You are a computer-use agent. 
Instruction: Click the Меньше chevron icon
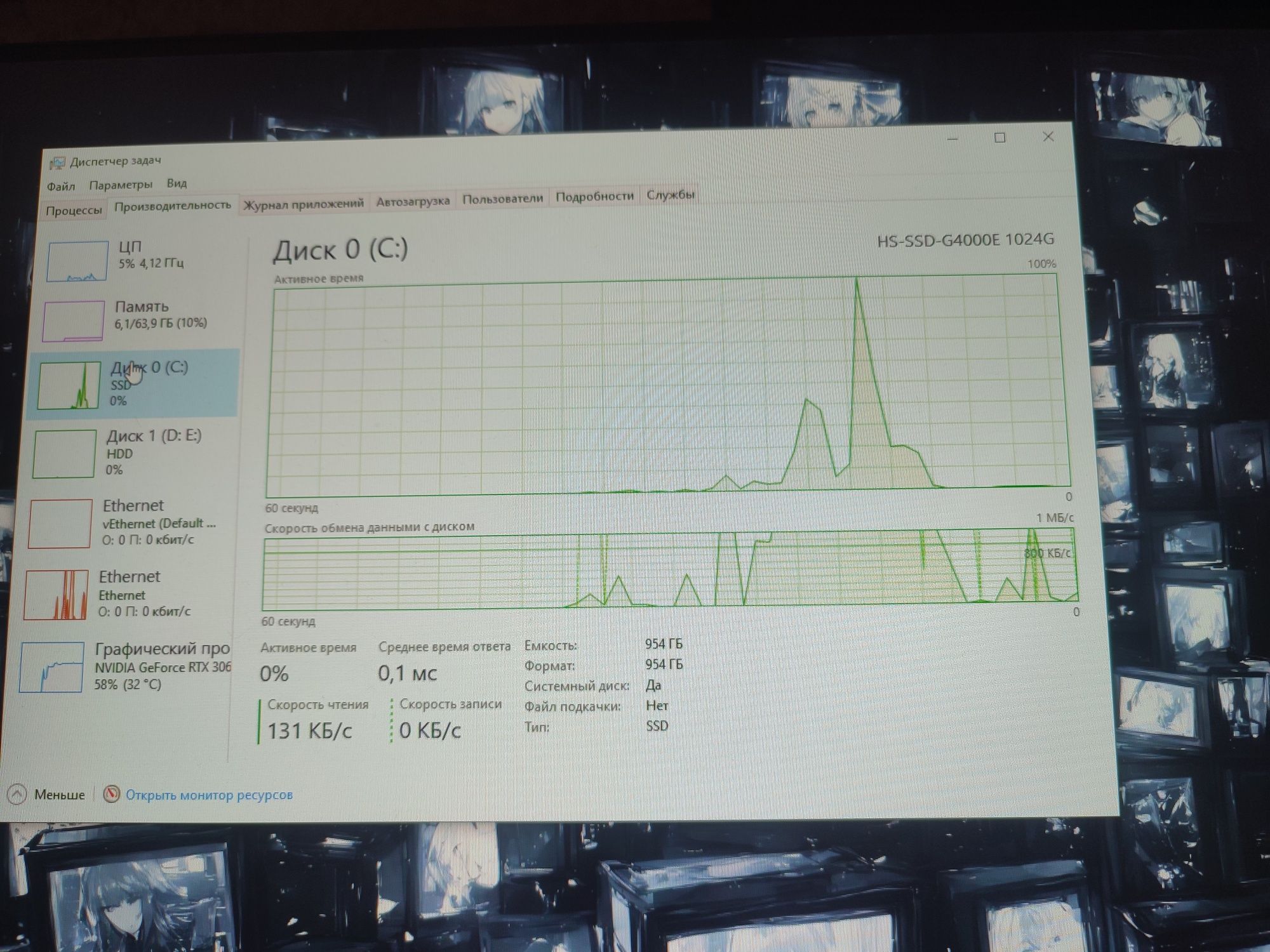pyautogui.click(x=16, y=794)
